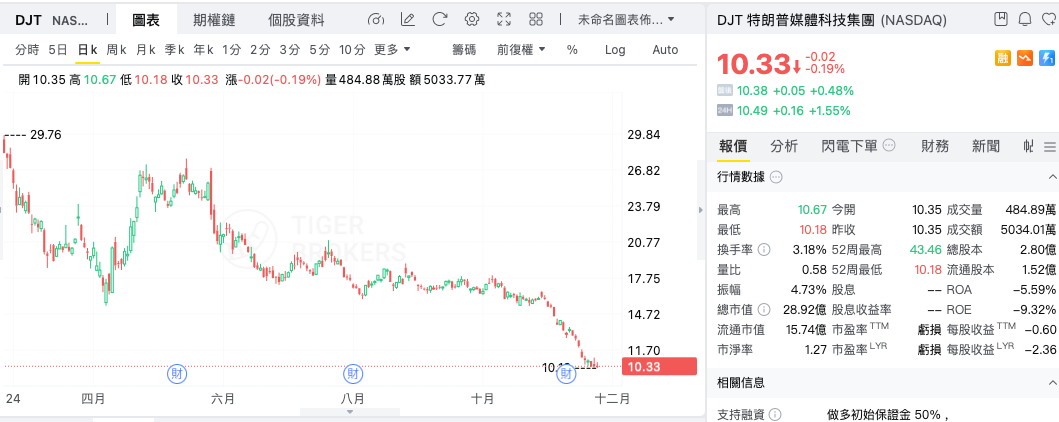Select 月k monthly timeframe
This screenshot has width=1059, height=422.
pyautogui.click(x=146, y=49)
